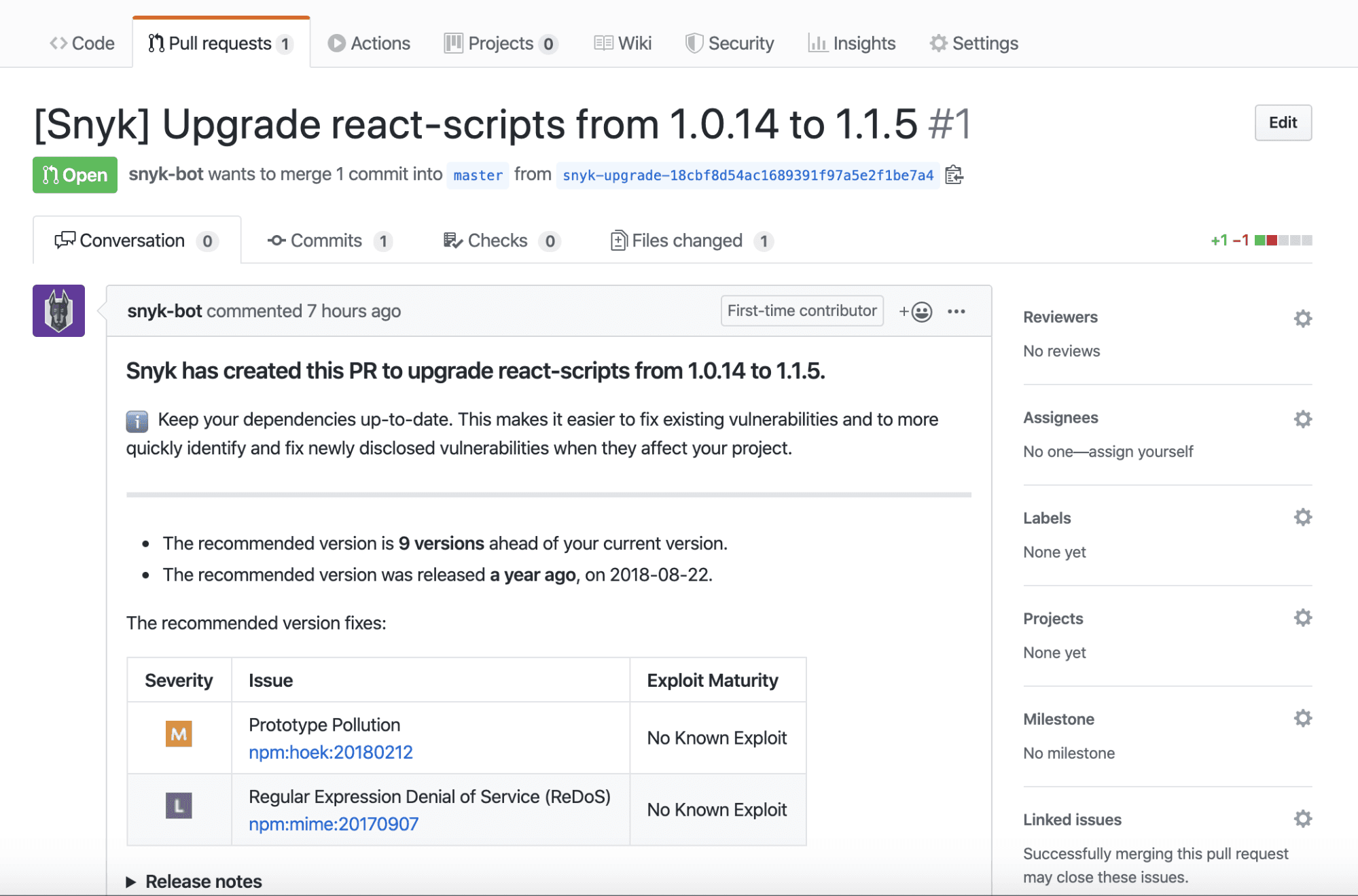The image size is (1358, 896).
Task: Click the medium severity M badge
Action: tap(179, 734)
